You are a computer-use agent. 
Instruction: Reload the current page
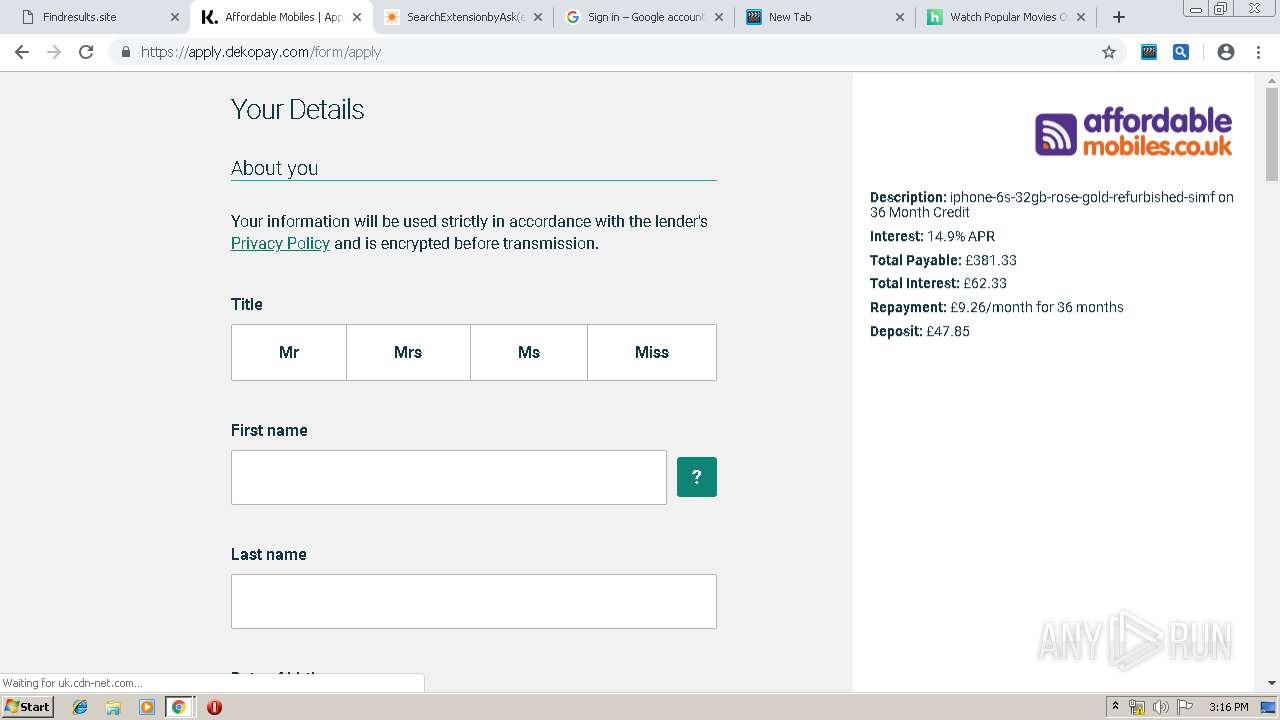86,52
